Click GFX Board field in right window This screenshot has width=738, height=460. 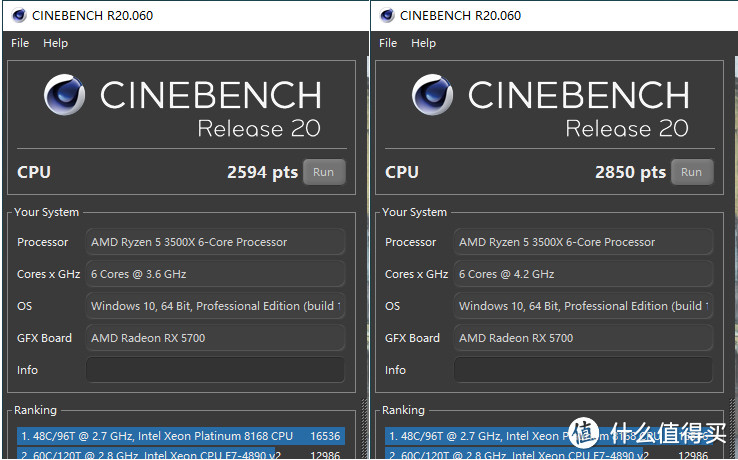(x=583, y=338)
